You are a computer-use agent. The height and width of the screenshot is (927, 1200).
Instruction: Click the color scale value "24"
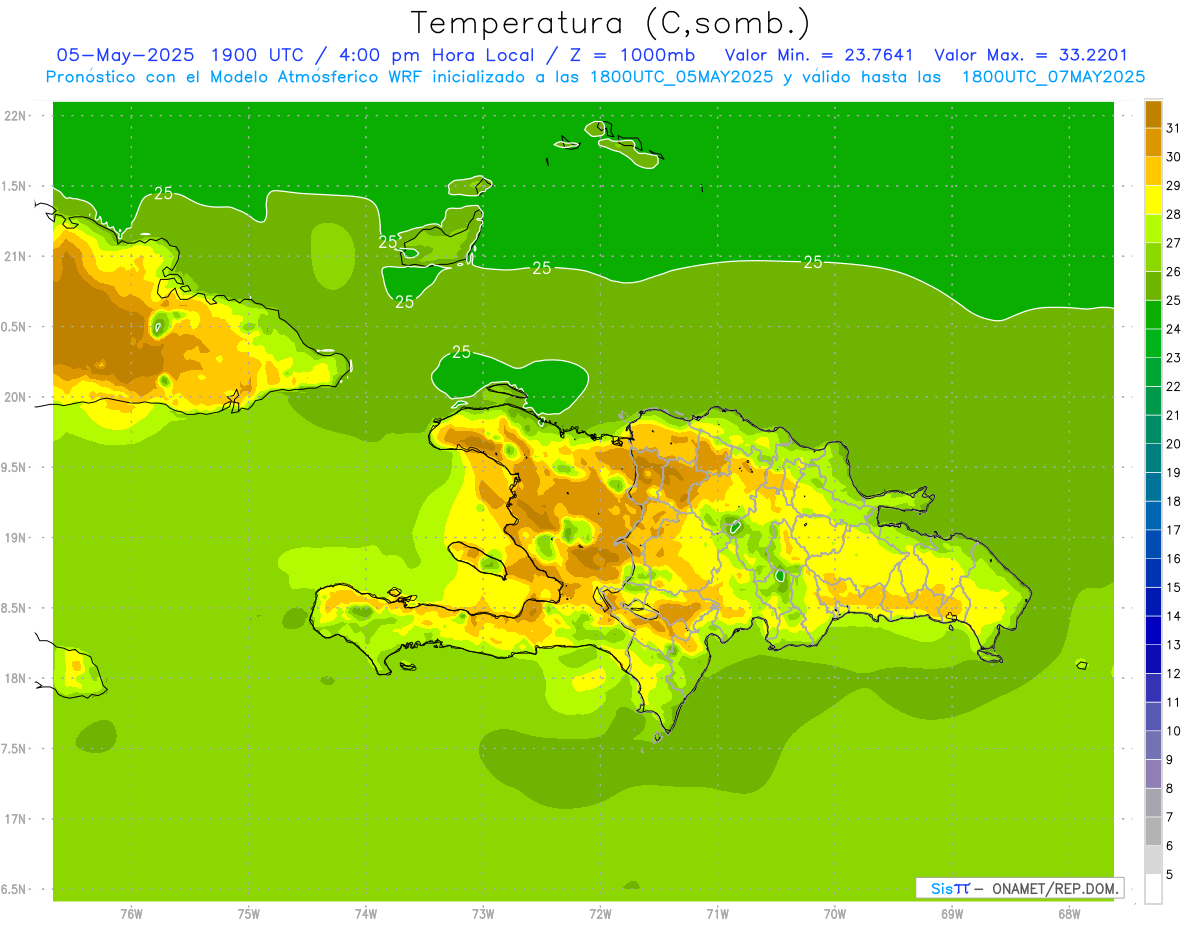click(x=1173, y=329)
